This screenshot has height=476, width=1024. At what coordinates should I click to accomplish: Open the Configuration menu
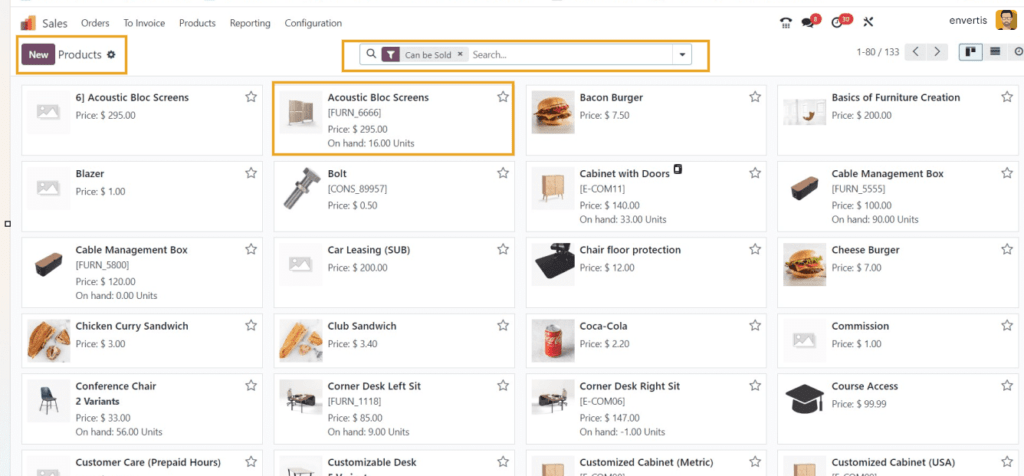pos(313,23)
